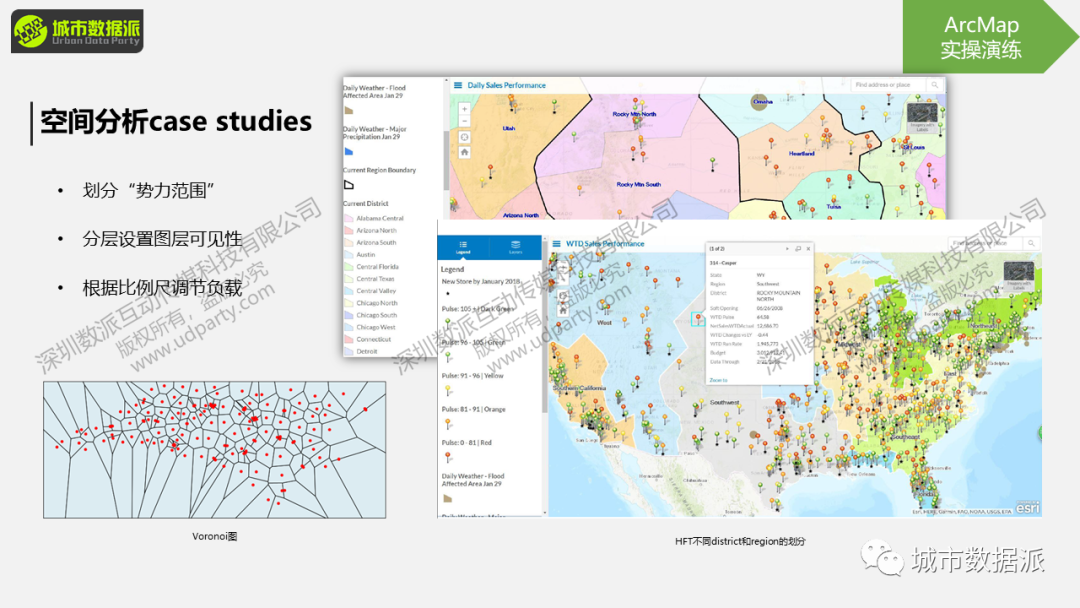Viewport: 1080px width, 608px height.
Task: Show next feature in the Casper popup
Action: [787, 249]
